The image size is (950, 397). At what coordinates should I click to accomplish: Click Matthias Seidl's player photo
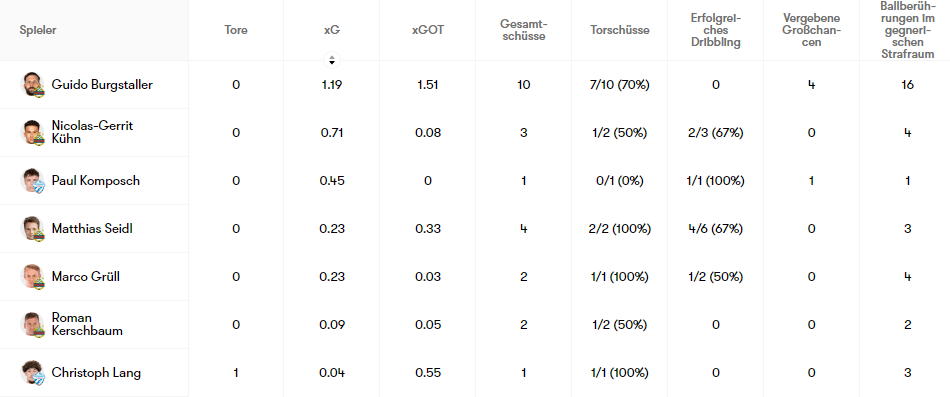(33, 229)
